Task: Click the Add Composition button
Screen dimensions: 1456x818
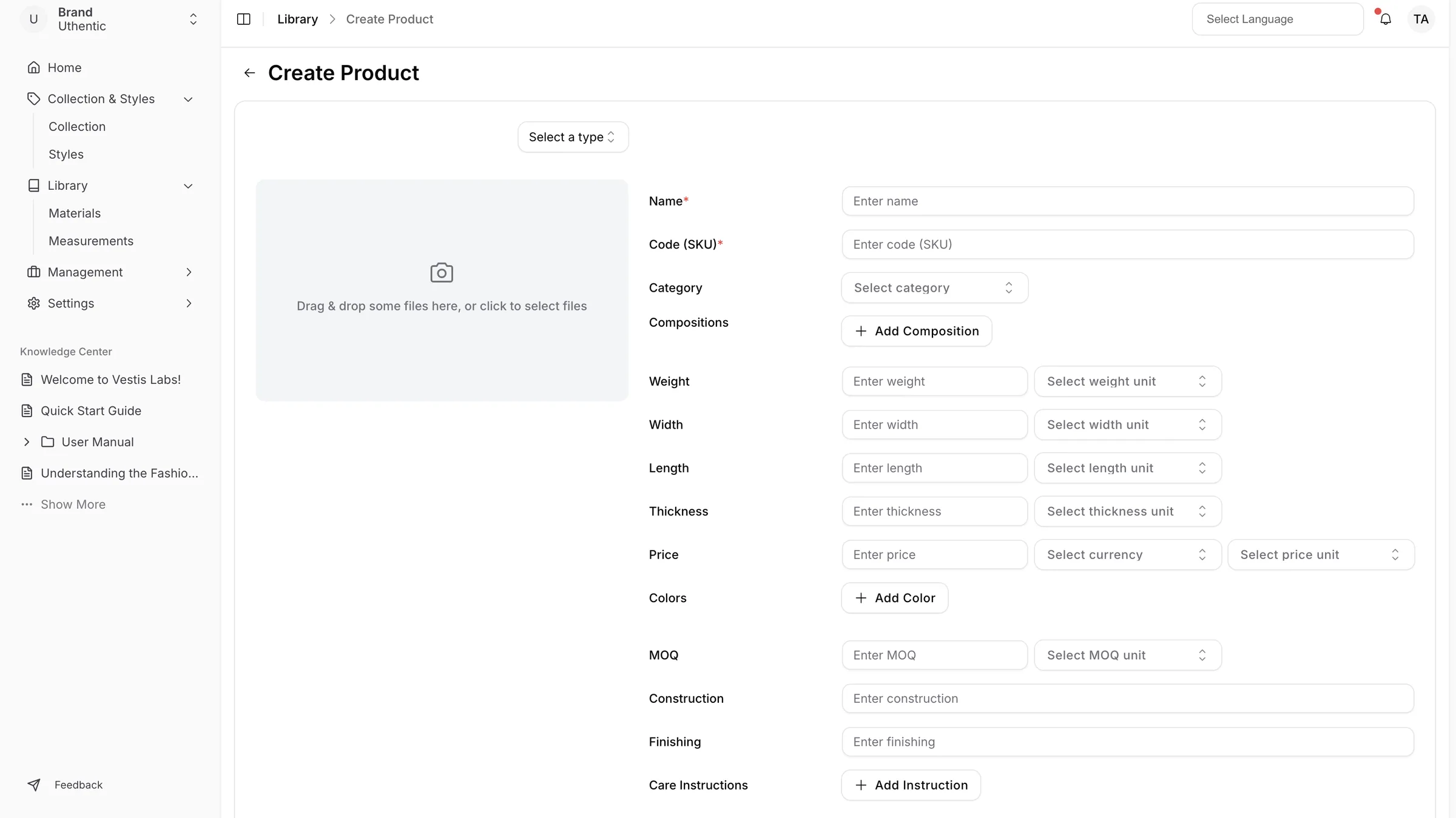Action: click(x=916, y=331)
